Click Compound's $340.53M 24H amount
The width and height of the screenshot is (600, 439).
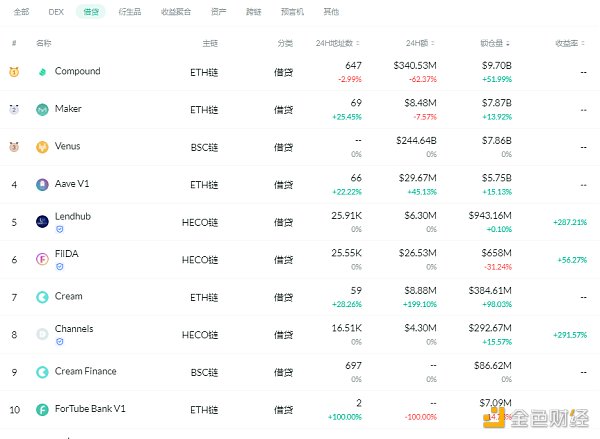coord(415,65)
